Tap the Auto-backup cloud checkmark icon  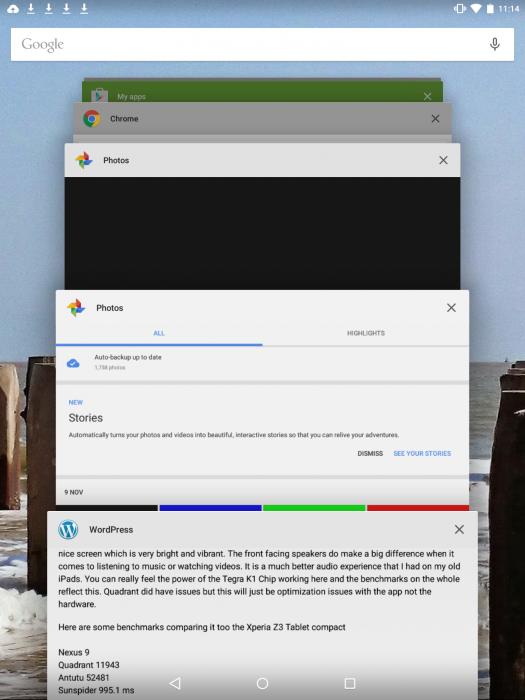tap(73, 363)
